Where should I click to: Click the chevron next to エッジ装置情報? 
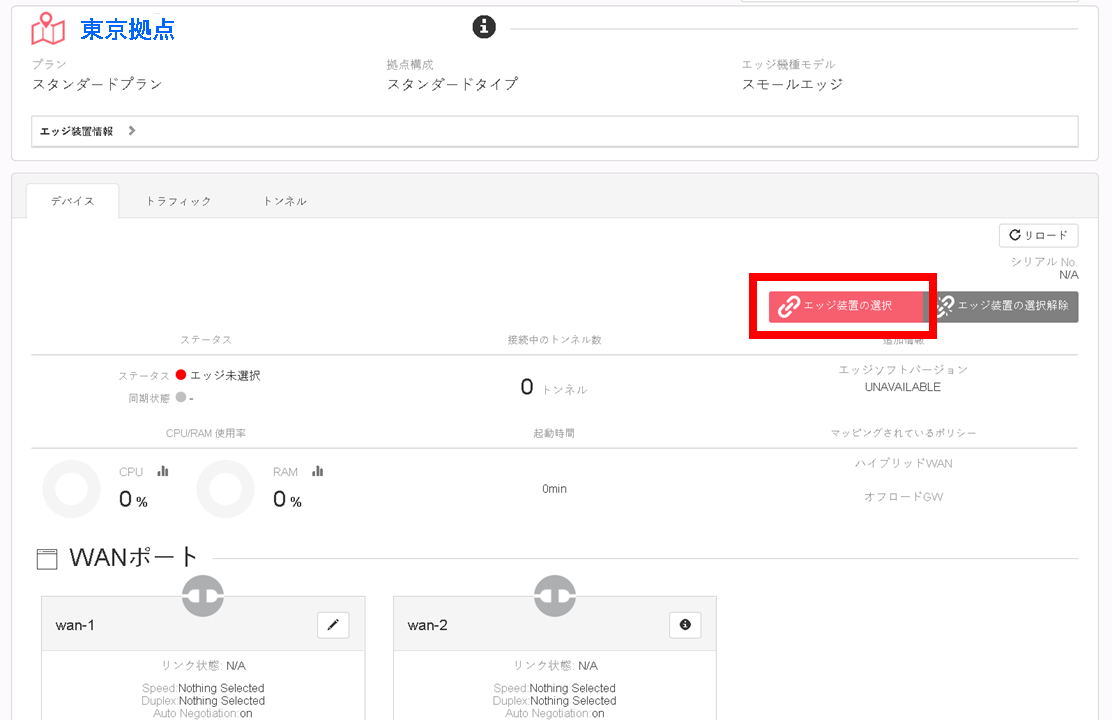click(x=132, y=131)
